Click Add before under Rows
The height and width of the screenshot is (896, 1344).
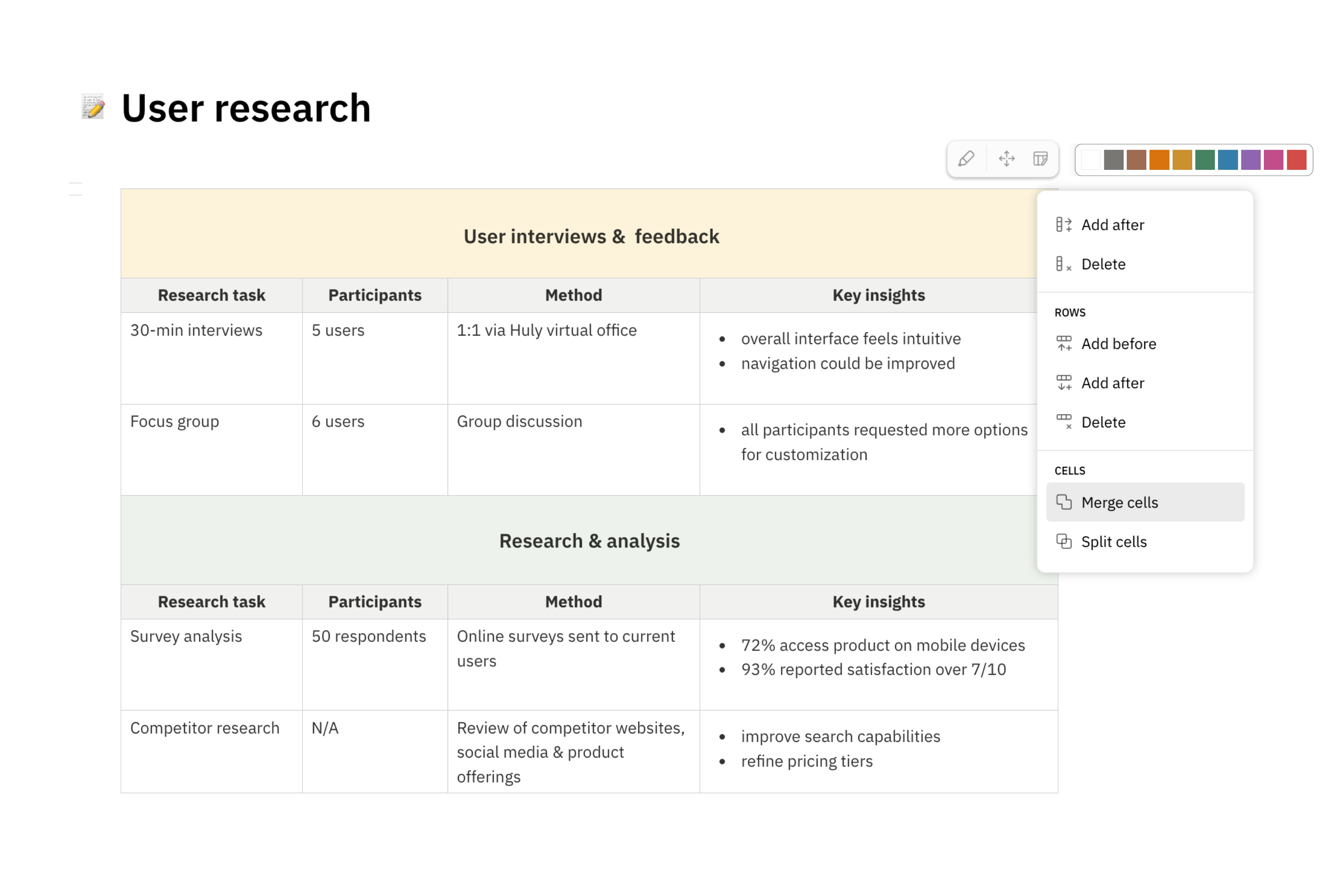click(x=1118, y=344)
